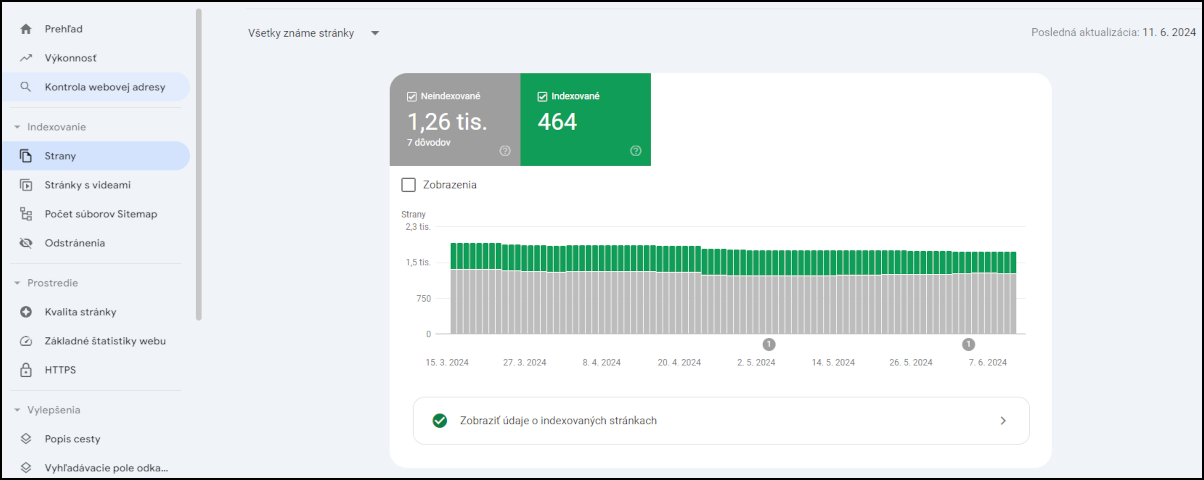
Task: Open Odstránenia section
Action: pyautogui.click(x=95, y=243)
